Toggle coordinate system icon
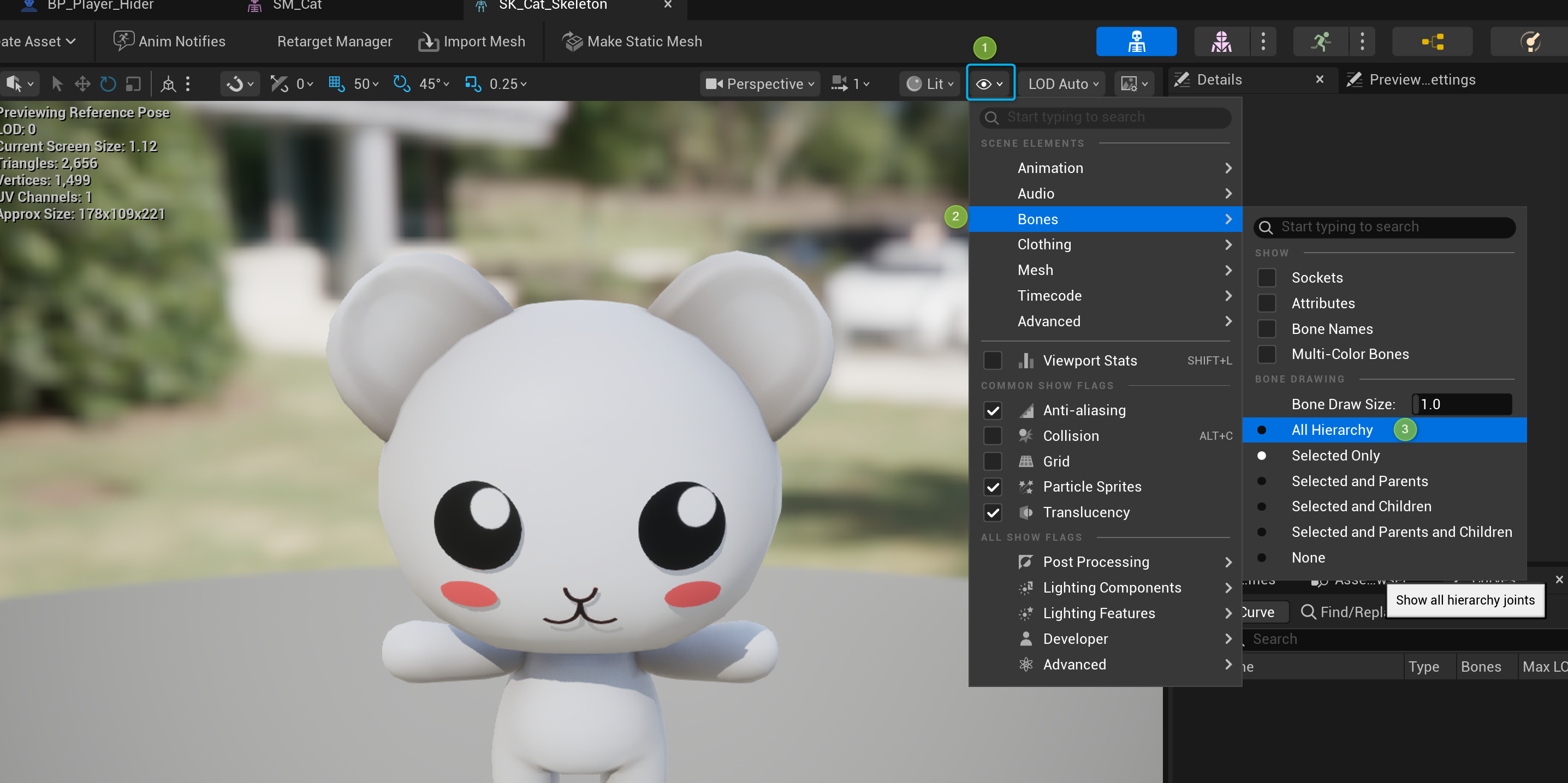Viewport: 1568px width, 783px height. click(x=169, y=83)
